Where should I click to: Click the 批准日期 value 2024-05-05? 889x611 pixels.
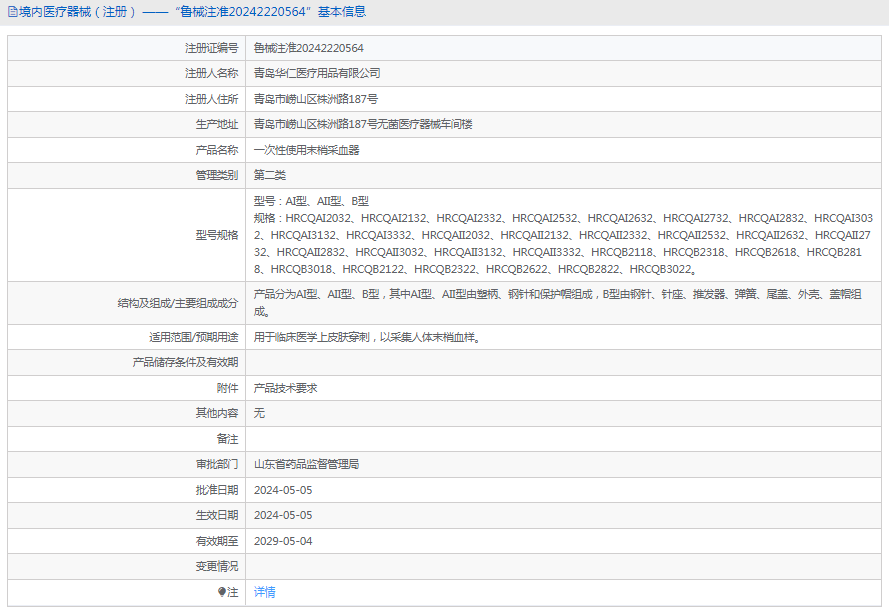coord(283,490)
